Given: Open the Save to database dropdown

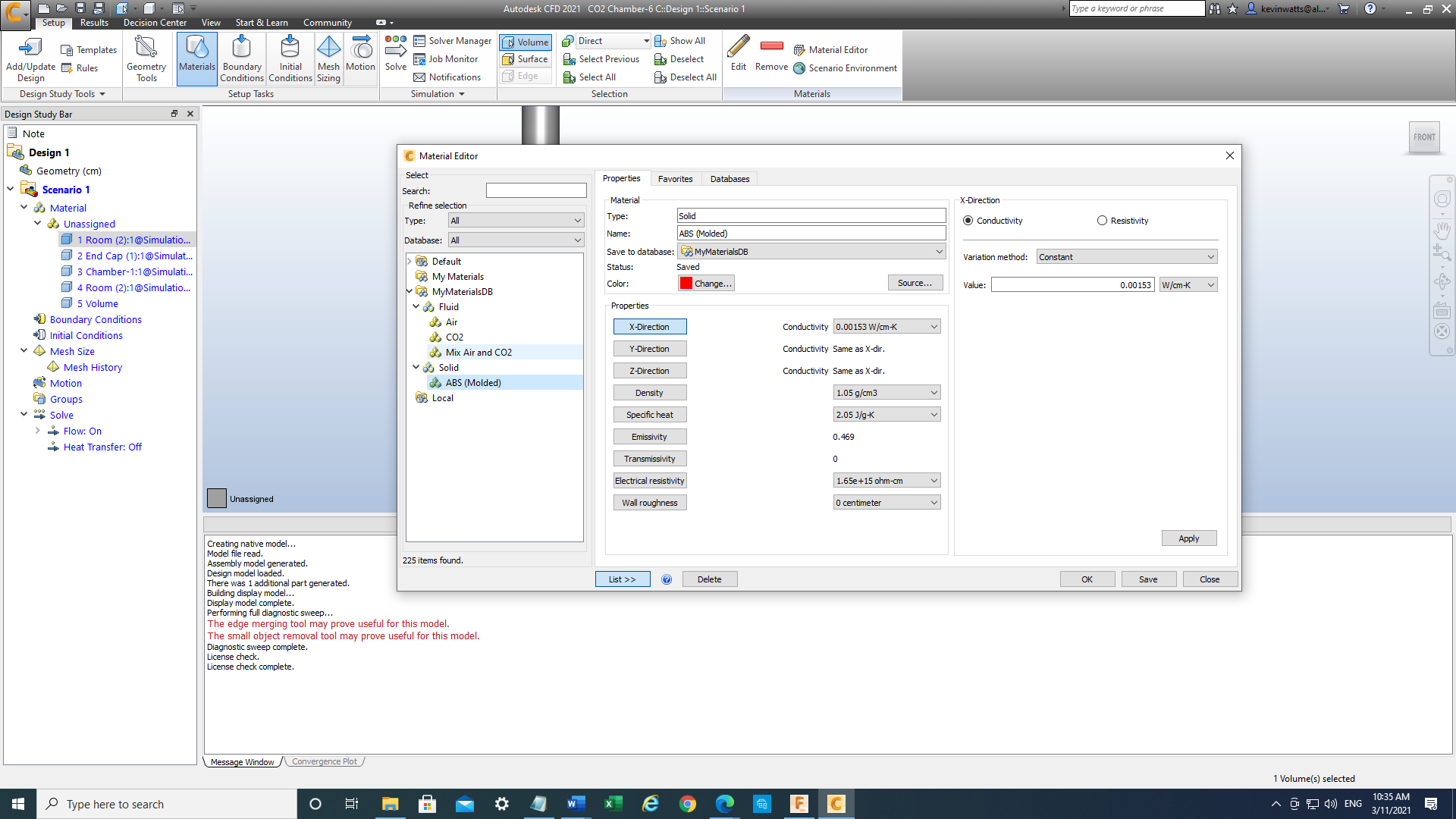Looking at the screenshot, I should click(x=811, y=252).
